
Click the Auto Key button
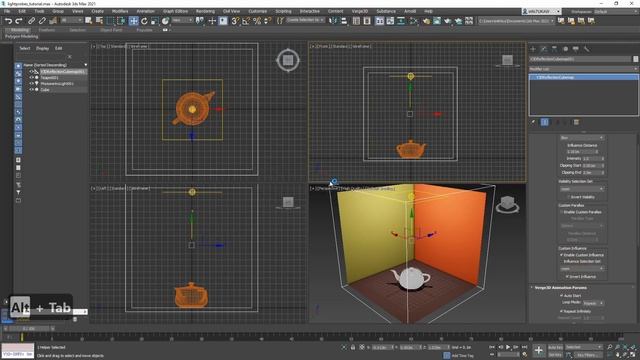pos(555,347)
